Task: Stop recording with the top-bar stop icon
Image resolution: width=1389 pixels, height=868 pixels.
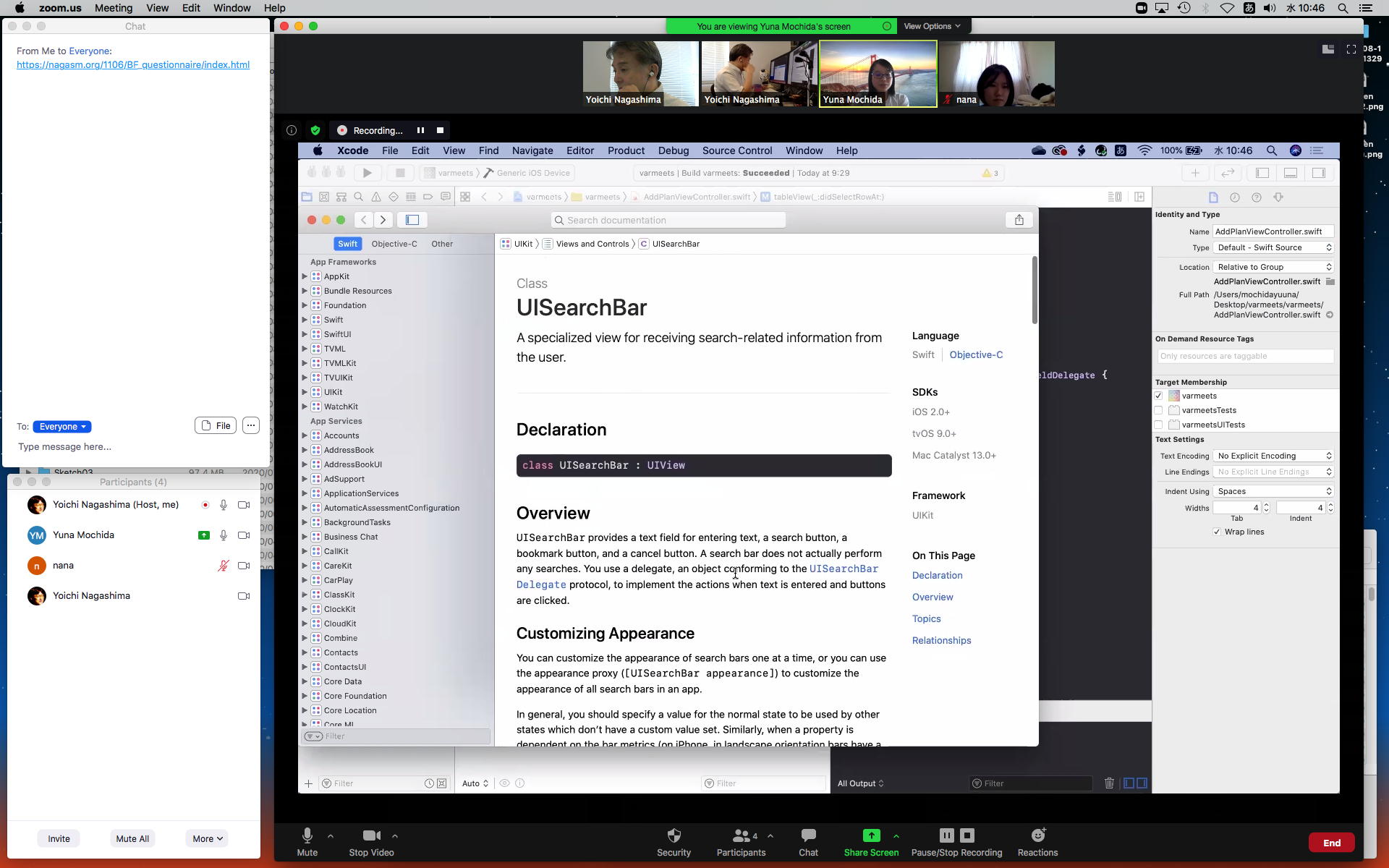Action: 440,130
